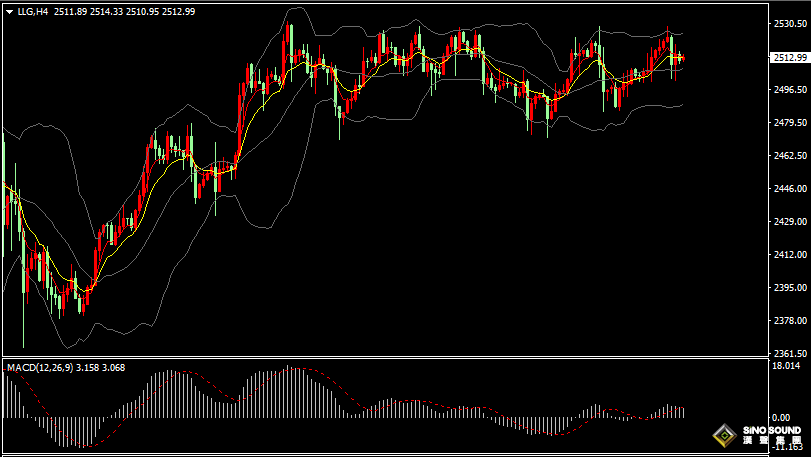
Task: Click the 2412.00 price axis label
Action: pos(790,255)
